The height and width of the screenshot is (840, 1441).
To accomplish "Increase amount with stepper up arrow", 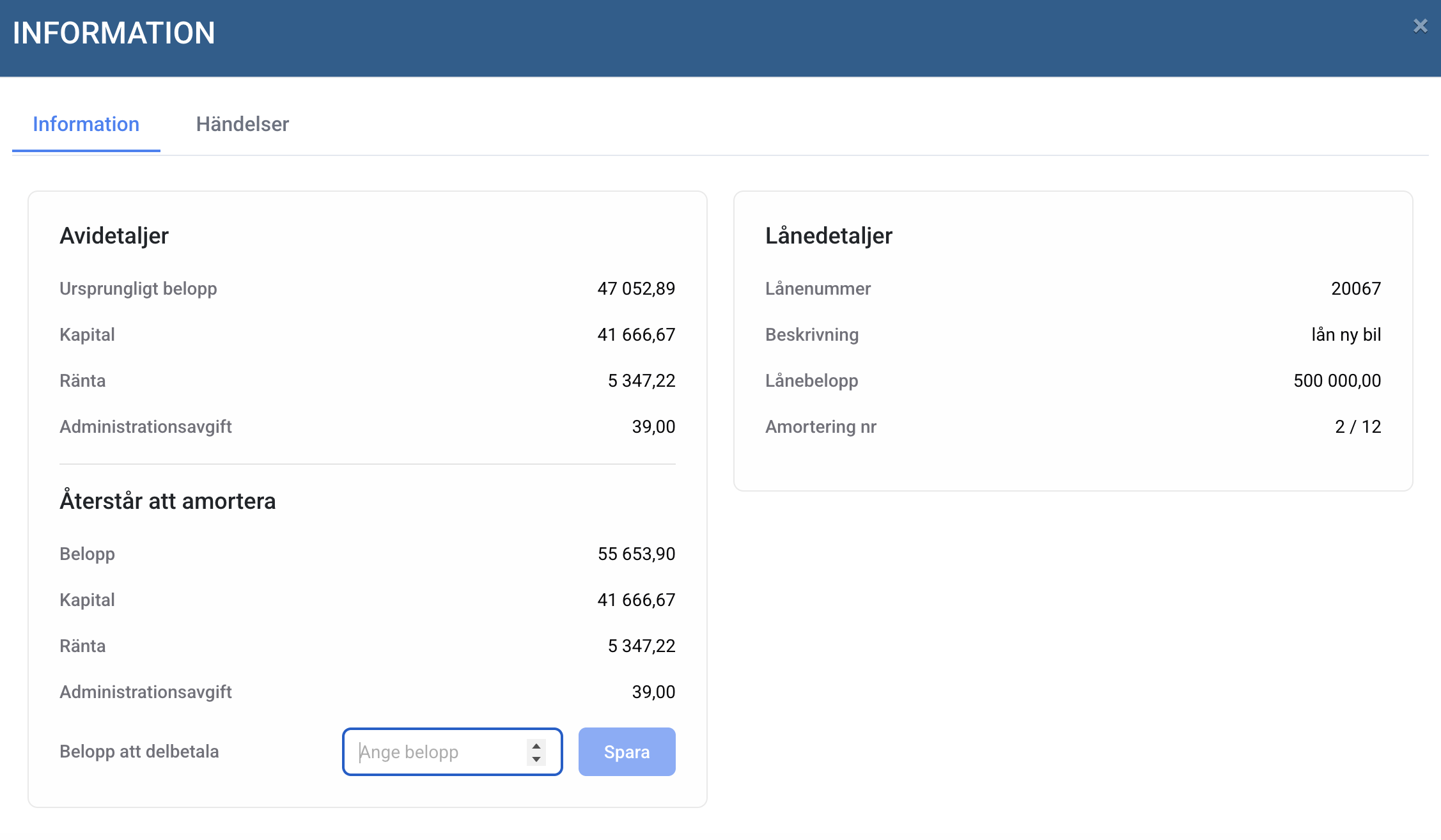I will (536, 745).
